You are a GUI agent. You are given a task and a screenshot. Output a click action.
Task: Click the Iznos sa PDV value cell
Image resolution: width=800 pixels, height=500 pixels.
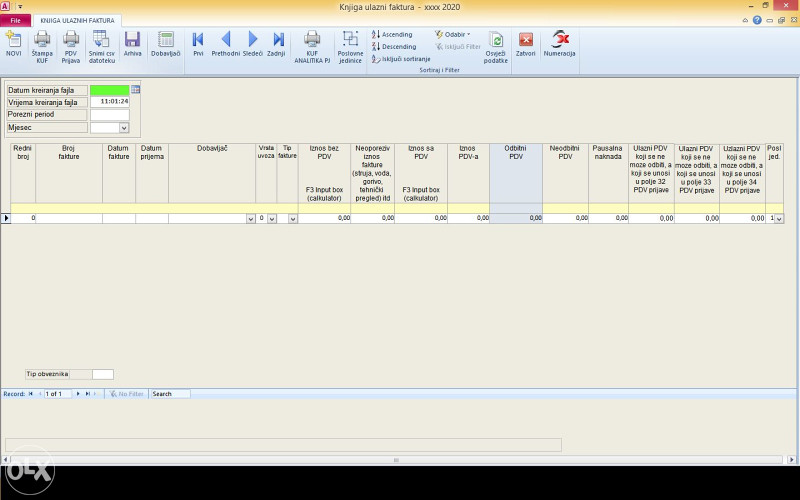pyautogui.click(x=421, y=218)
